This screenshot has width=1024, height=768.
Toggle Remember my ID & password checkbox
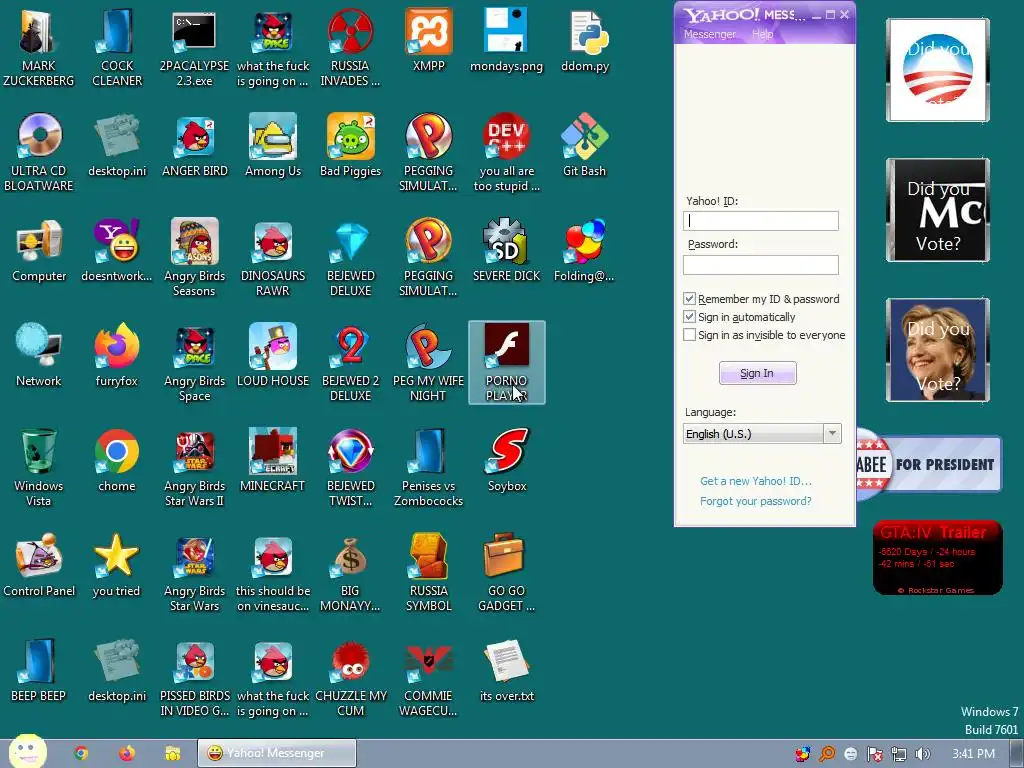[x=689, y=298]
